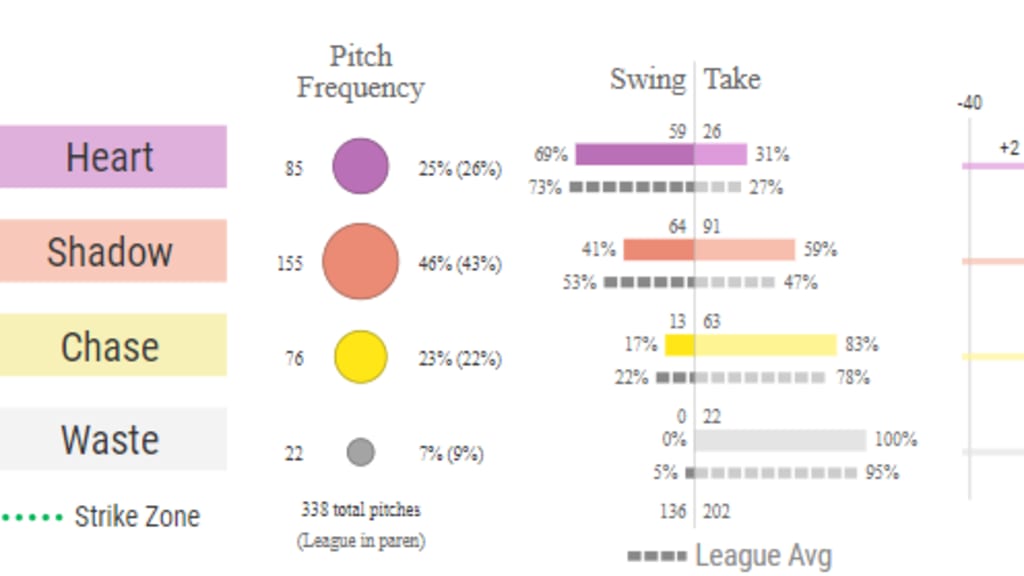
Task: Click the yellow Chase frequency circle
Action: coord(360,357)
